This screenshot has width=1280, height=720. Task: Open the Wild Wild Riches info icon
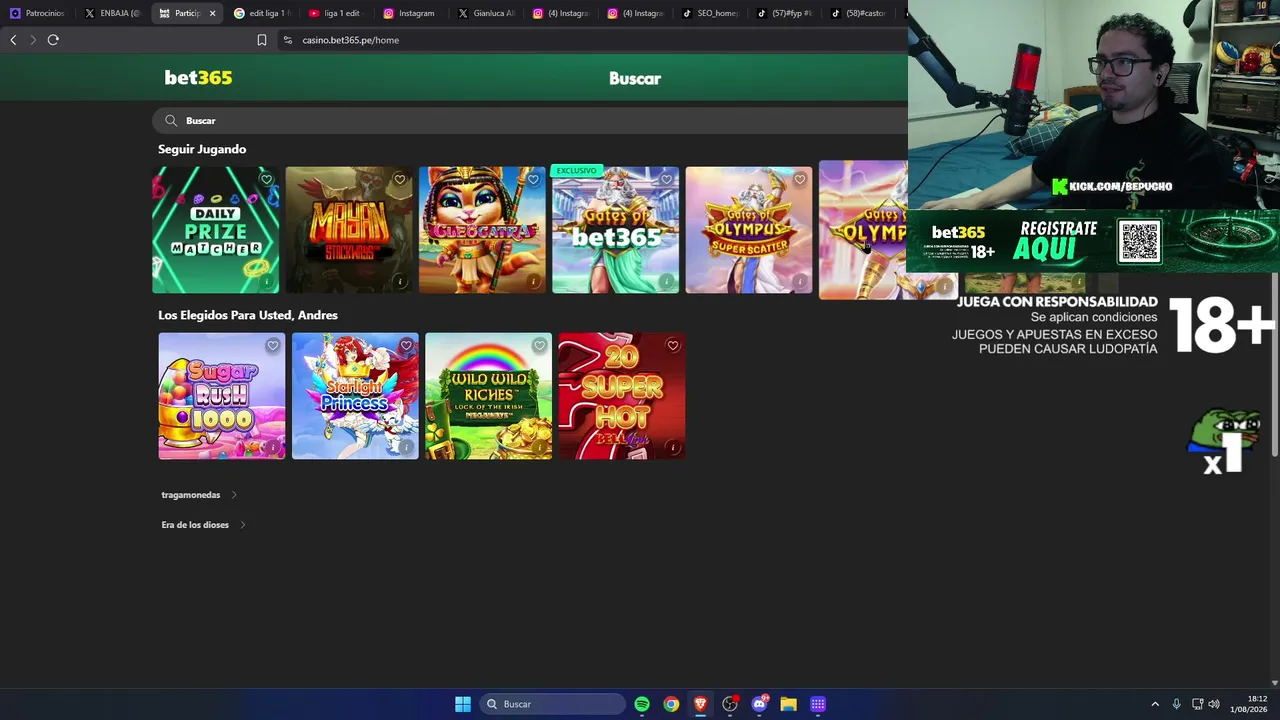click(x=539, y=448)
